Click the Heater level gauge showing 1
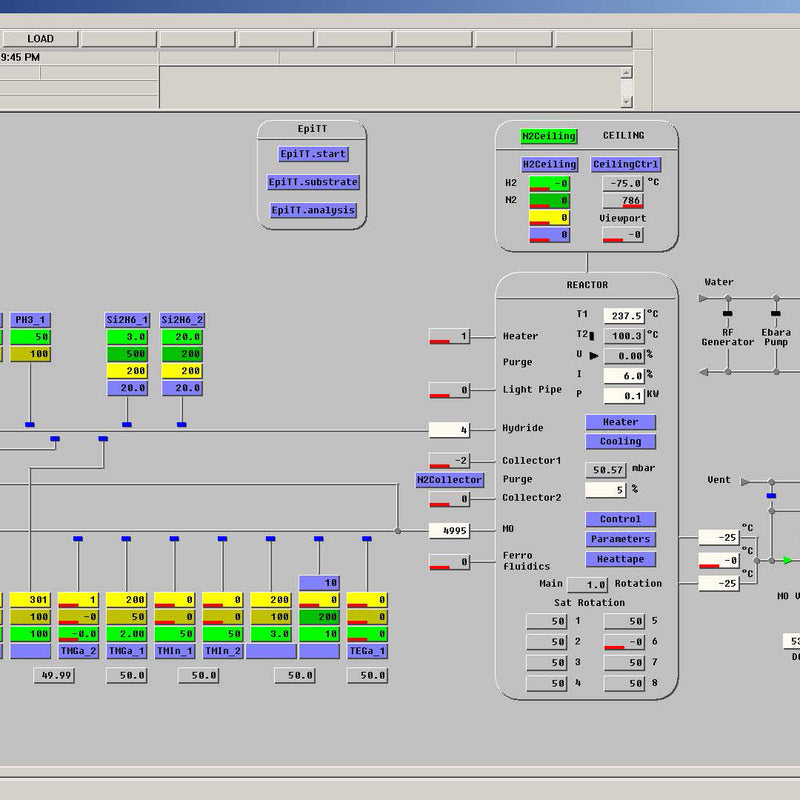 click(x=449, y=337)
